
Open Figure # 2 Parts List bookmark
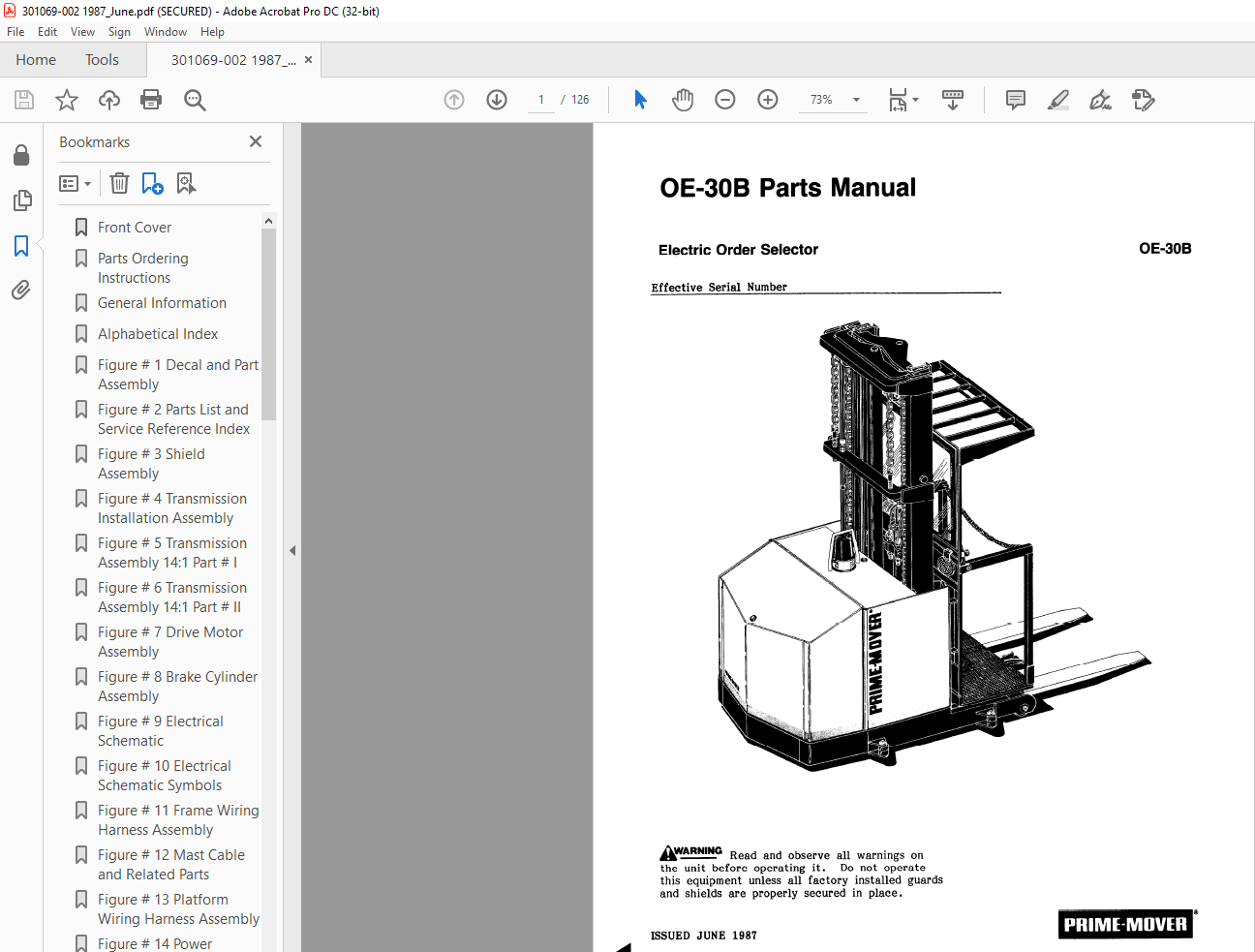pyautogui.click(x=173, y=419)
